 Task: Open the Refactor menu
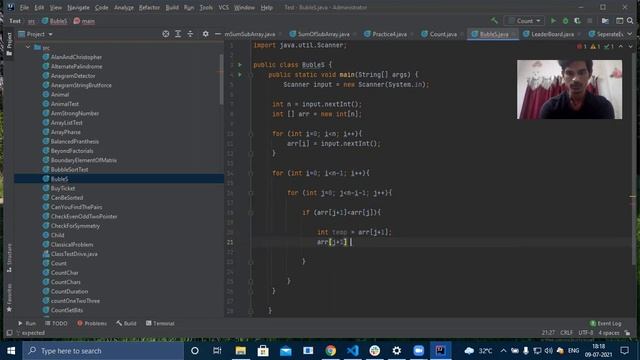[149, 7]
